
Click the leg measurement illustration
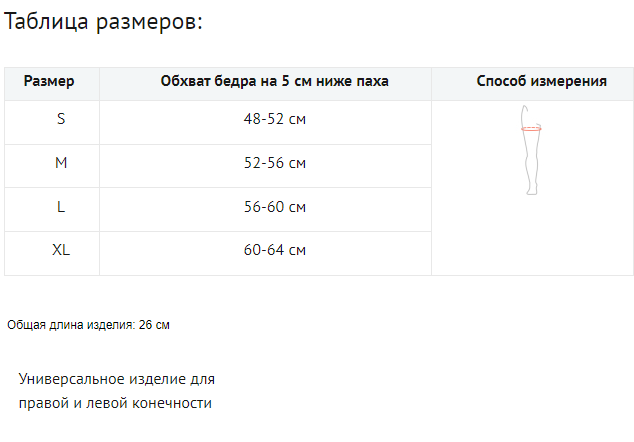tap(531, 150)
